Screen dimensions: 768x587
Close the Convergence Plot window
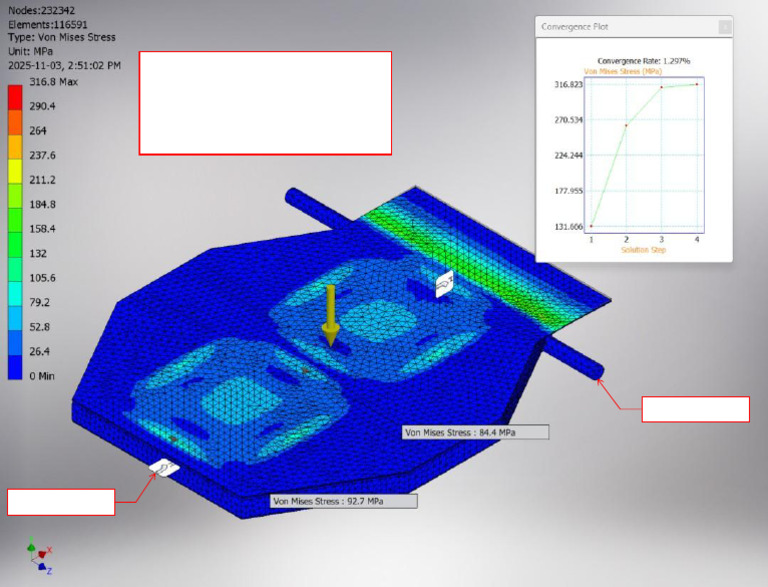[725, 27]
